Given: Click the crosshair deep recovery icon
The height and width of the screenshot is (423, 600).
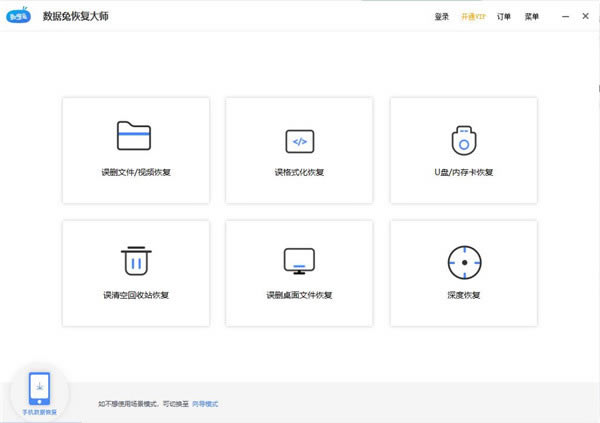Looking at the screenshot, I should pos(463,261).
